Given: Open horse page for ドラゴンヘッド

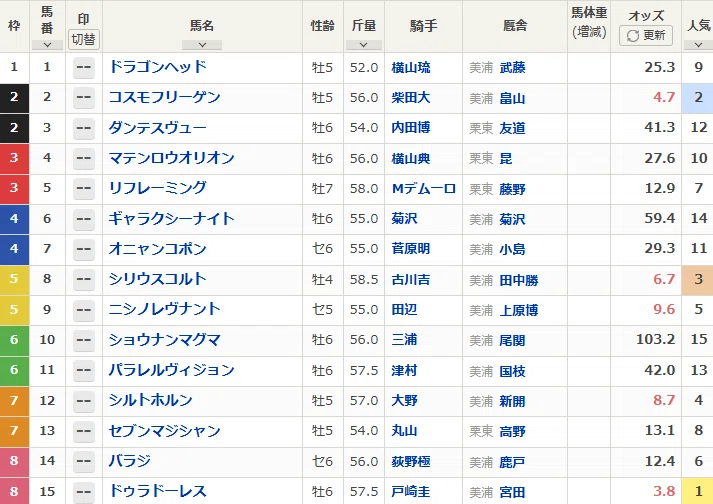Looking at the screenshot, I should pos(157,67).
